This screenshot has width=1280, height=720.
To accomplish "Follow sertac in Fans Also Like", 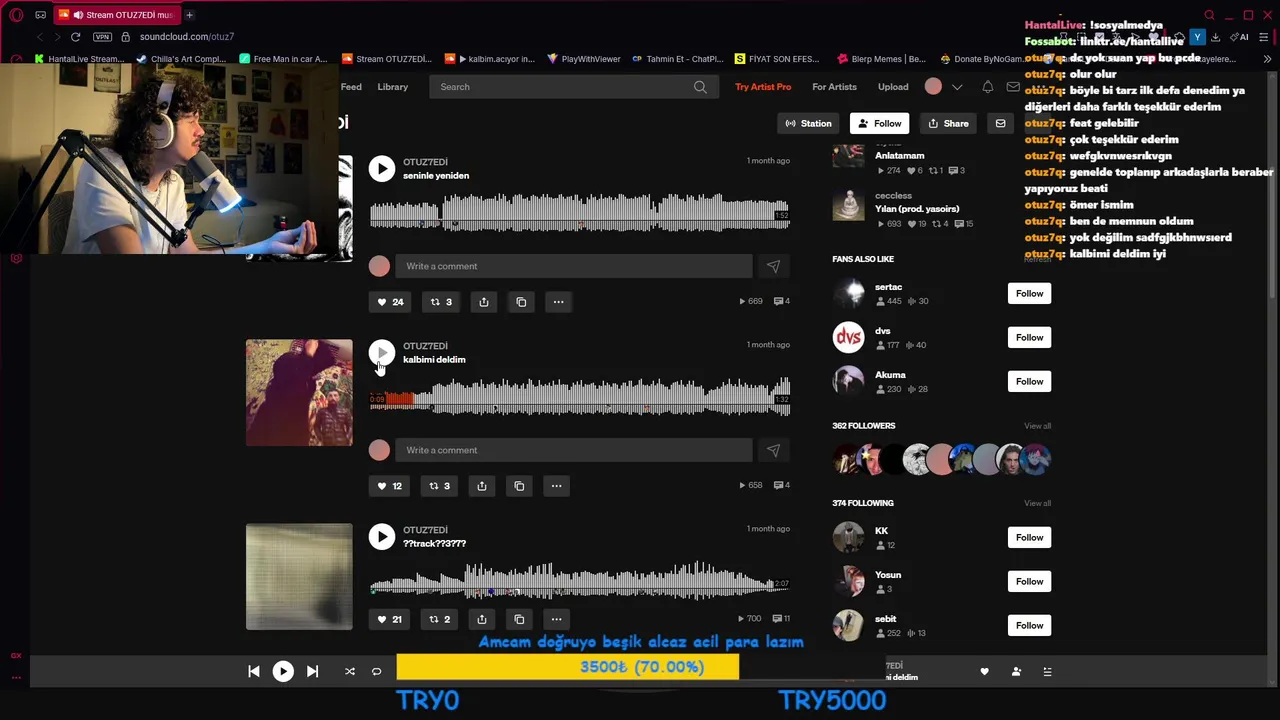I will pos(1029,293).
